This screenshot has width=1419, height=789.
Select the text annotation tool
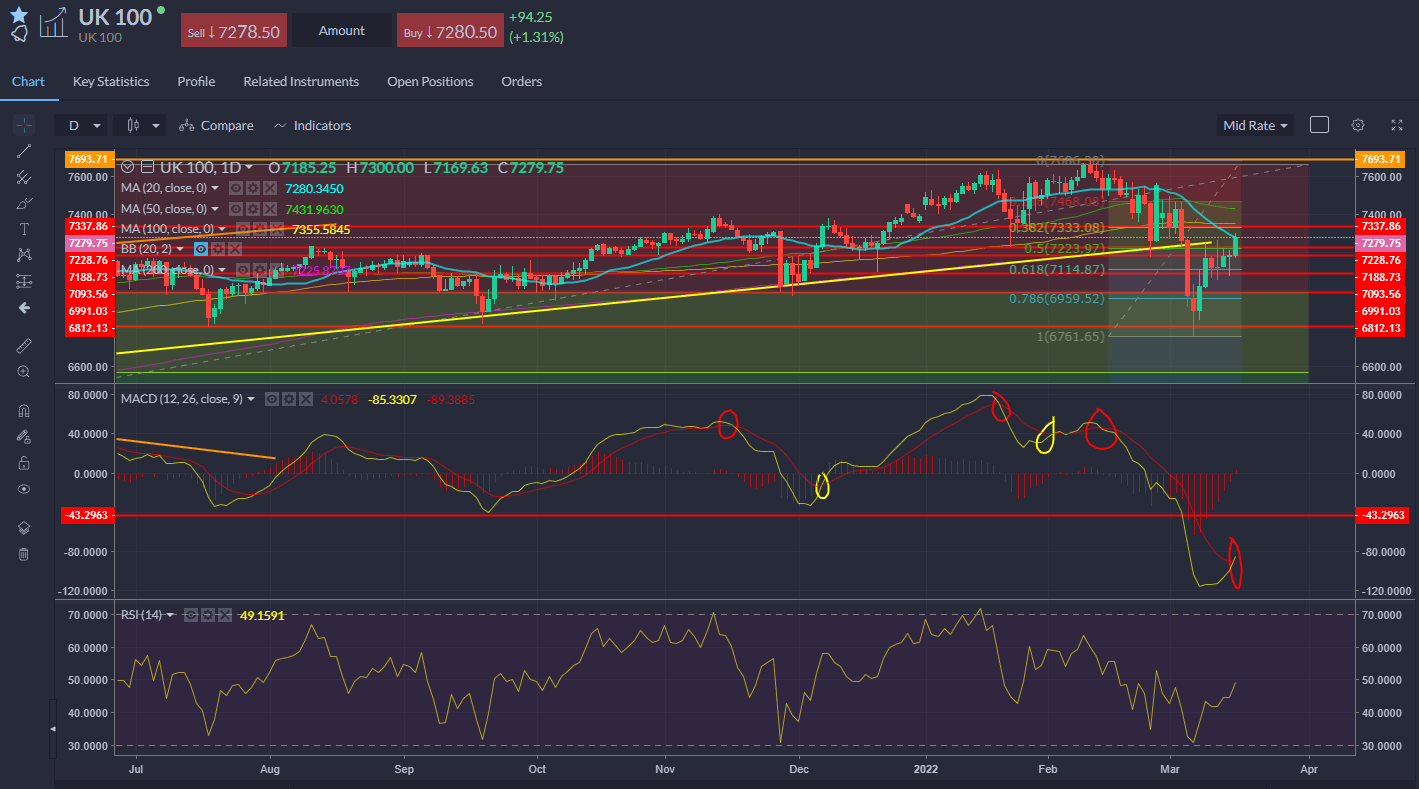pyautogui.click(x=24, y=228)
